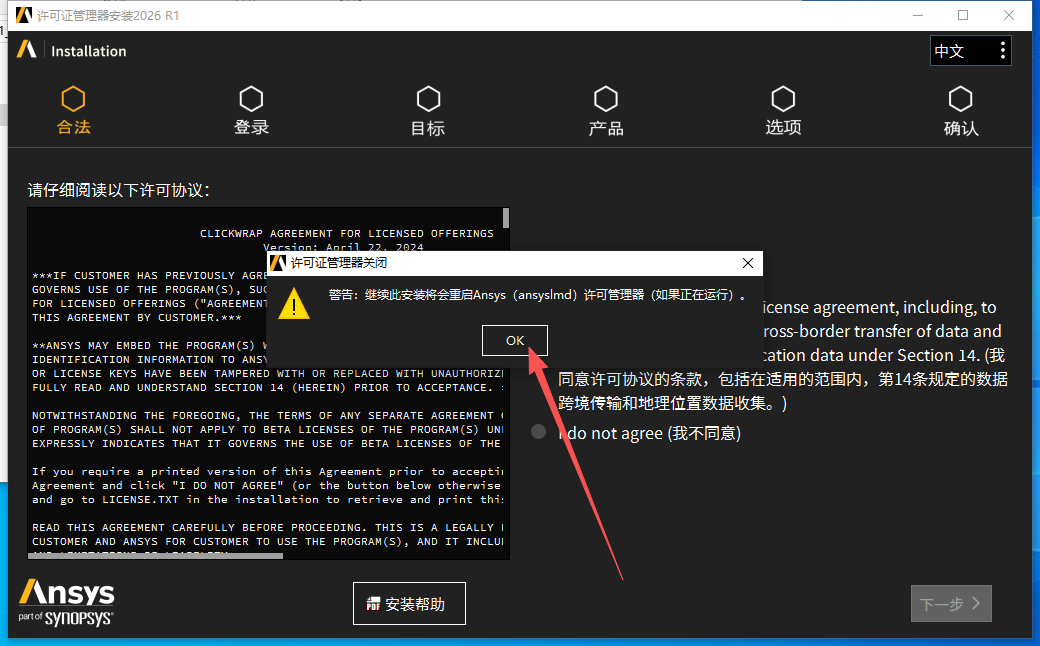Click the 产品 step hexagon icon
The height and width of the screenshot is (646, 1040).
point(605,99)
